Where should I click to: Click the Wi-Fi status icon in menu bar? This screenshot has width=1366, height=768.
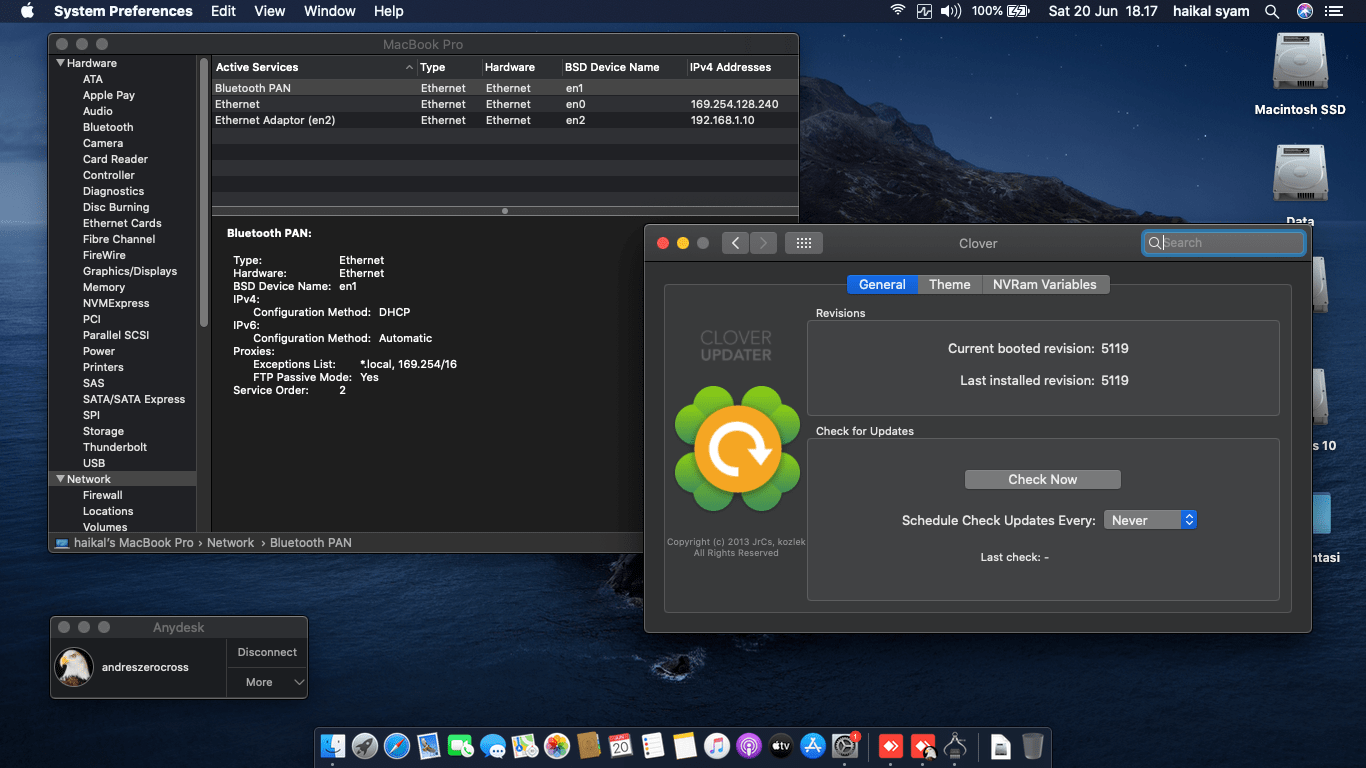(898, 11)
